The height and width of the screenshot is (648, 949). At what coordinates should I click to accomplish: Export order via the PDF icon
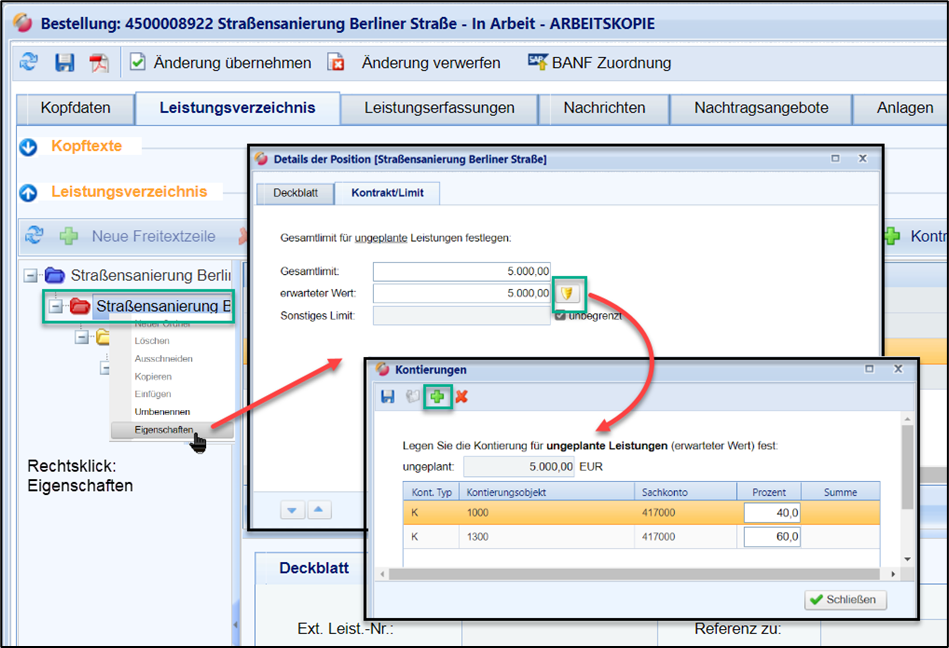point(99,63)
